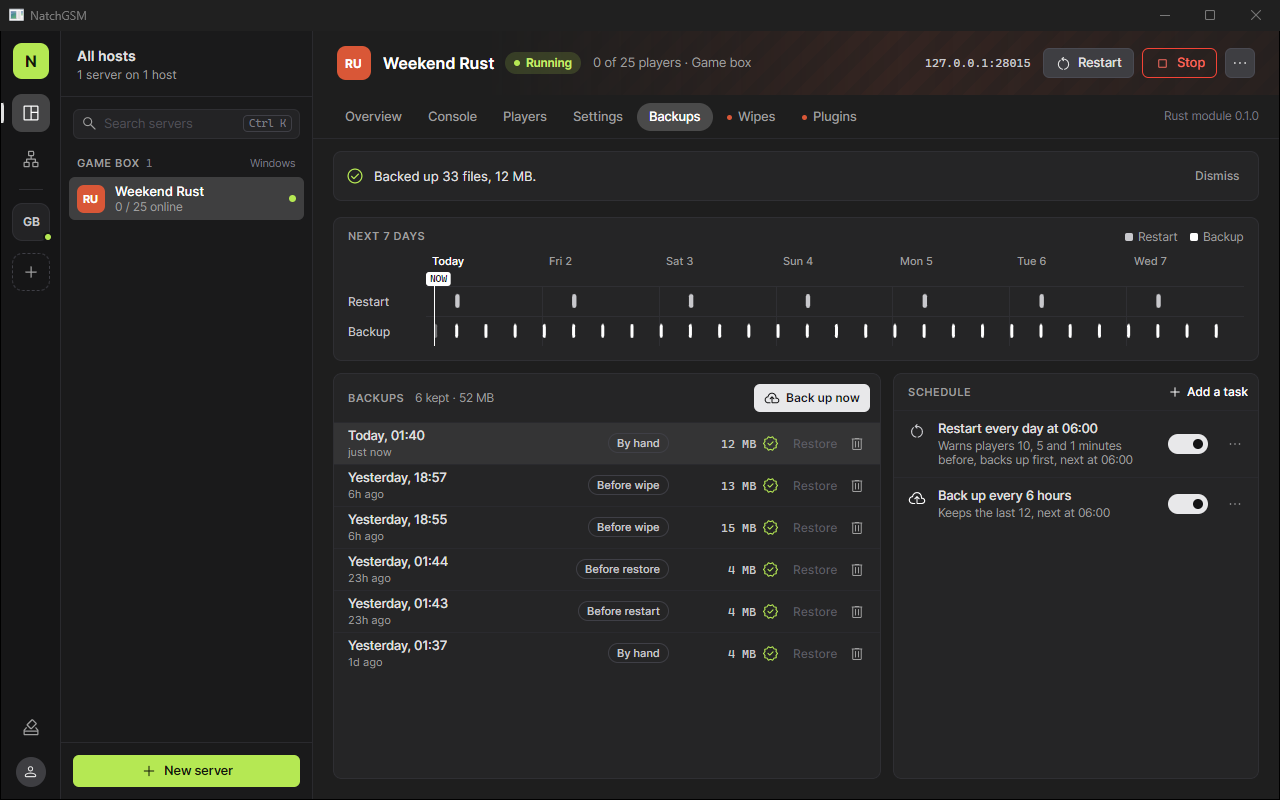
Task: Toggle the daily restart task switch
Action: pyautogui.click(x=1188, y=444)
